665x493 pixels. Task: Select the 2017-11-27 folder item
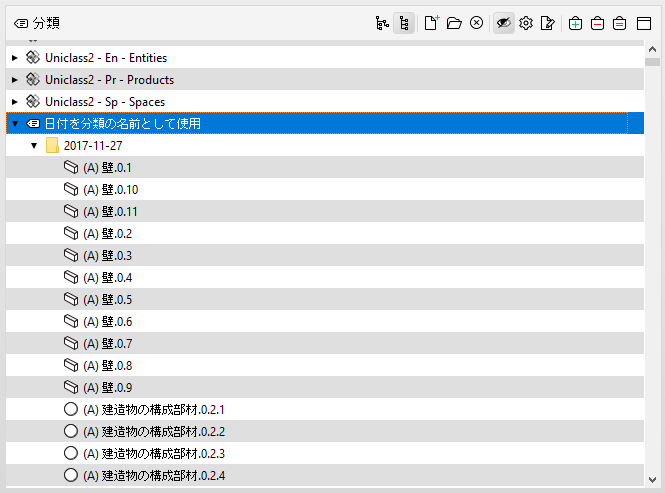point(325,146)
